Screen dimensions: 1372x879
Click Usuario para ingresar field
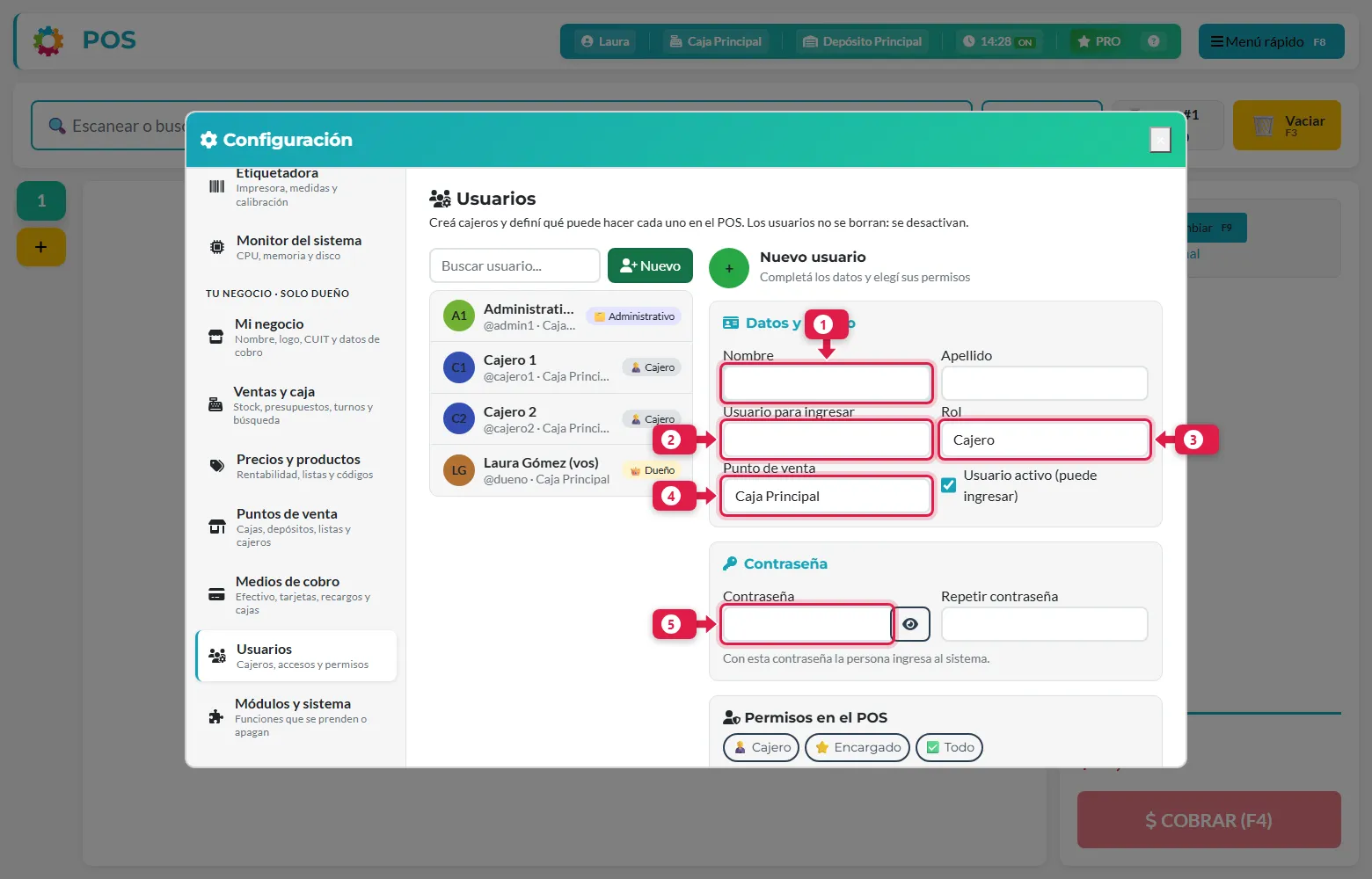(827, 439)
